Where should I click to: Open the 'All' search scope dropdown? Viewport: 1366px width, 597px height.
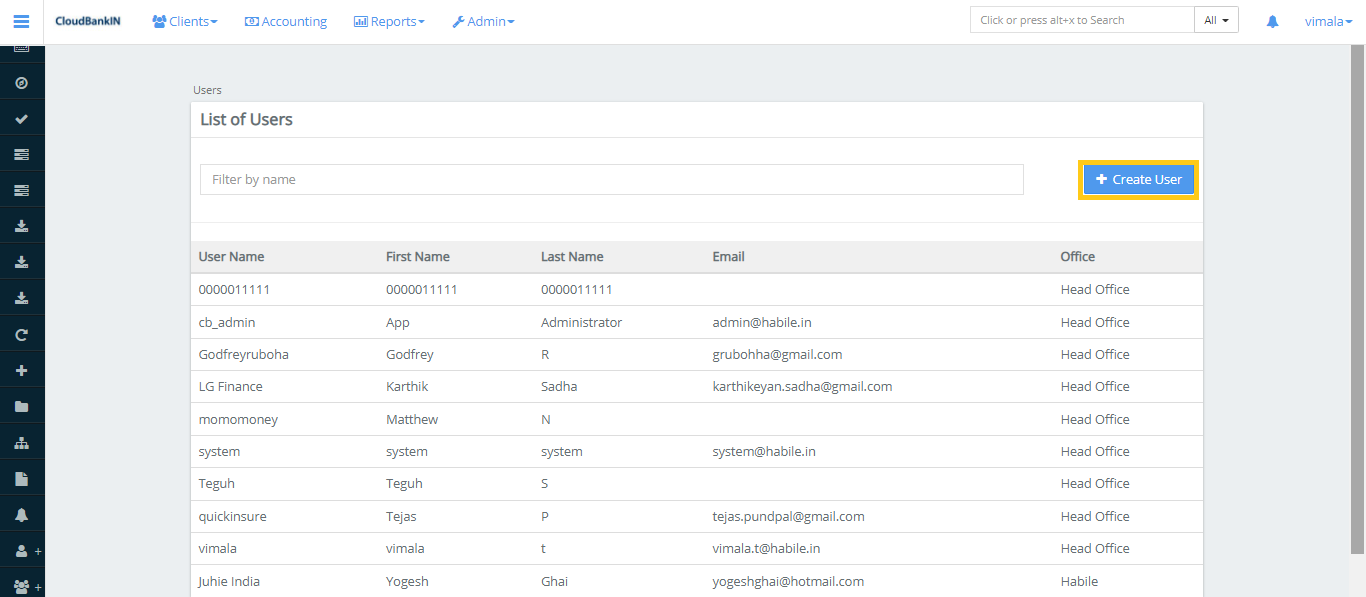pyautogui.click(x=1216, y=20)
